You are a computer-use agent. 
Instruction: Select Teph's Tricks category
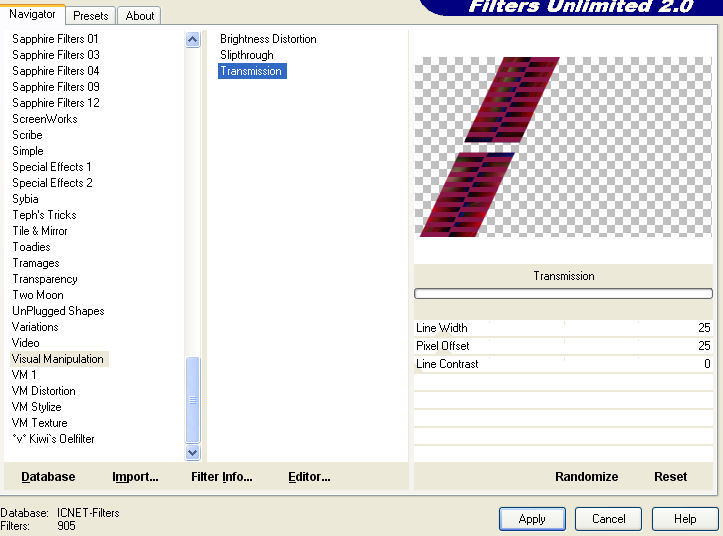[44, 215]
